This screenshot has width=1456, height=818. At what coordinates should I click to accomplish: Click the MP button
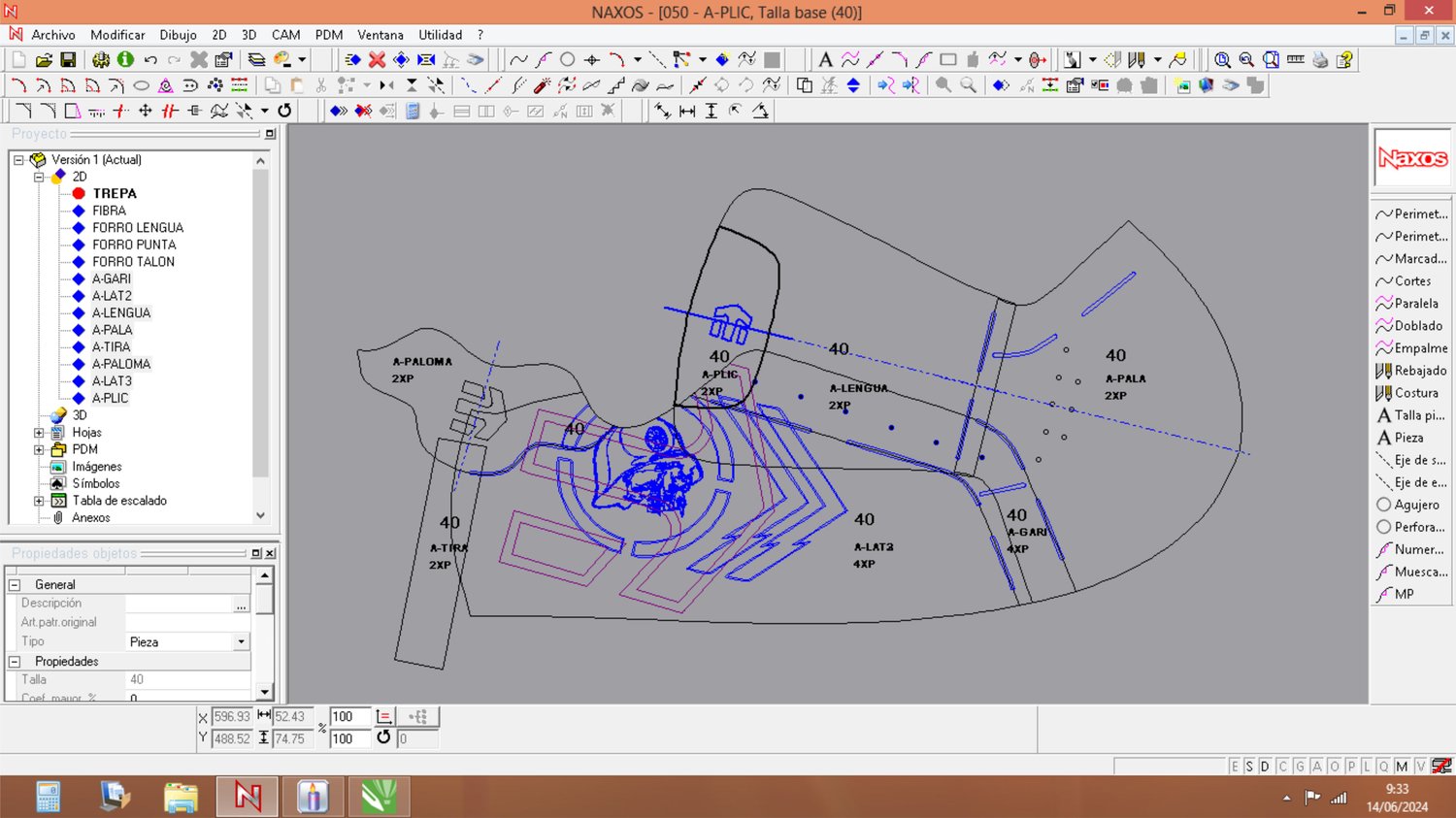(x=1411, y=594)
